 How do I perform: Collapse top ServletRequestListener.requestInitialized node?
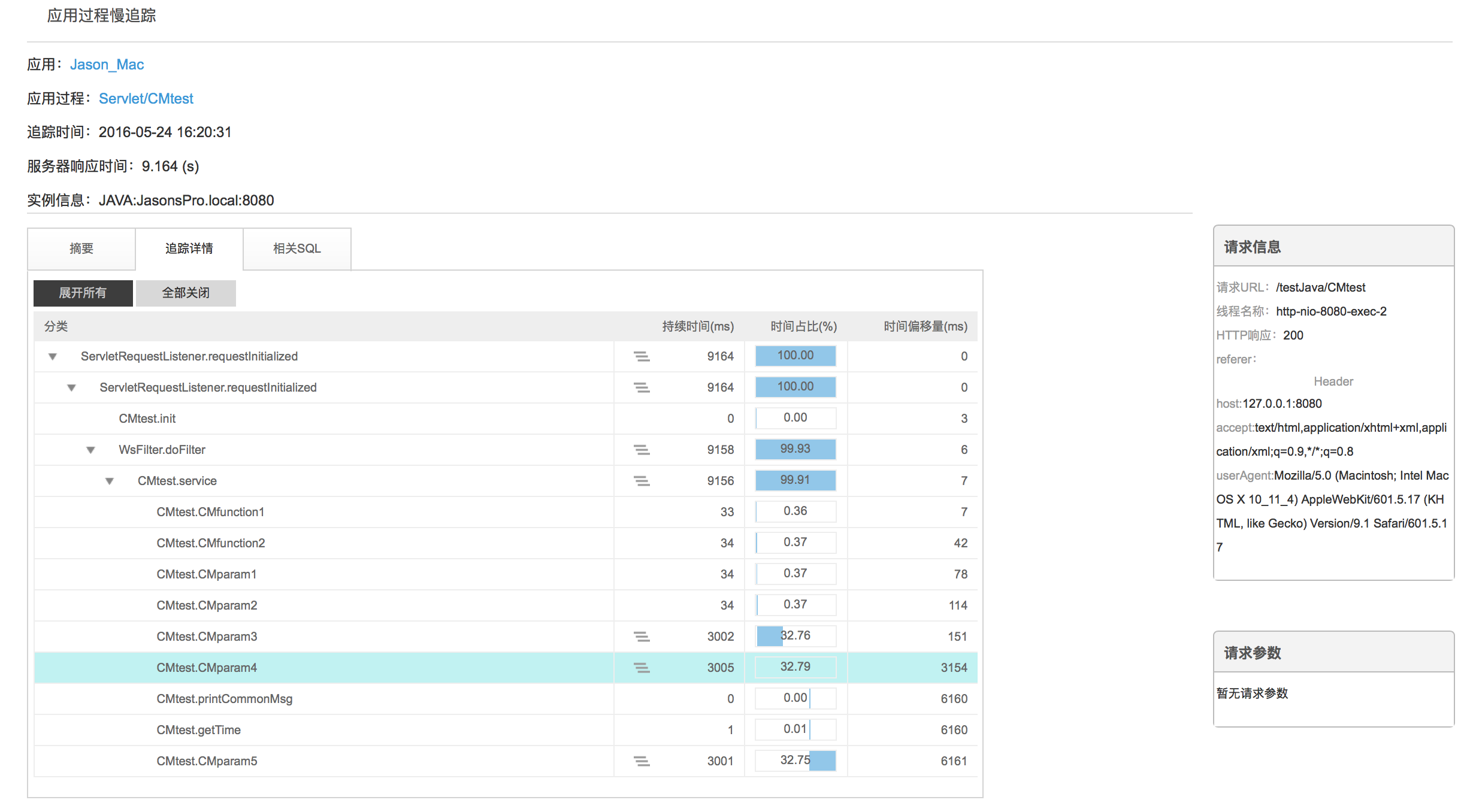click(53, 356)
